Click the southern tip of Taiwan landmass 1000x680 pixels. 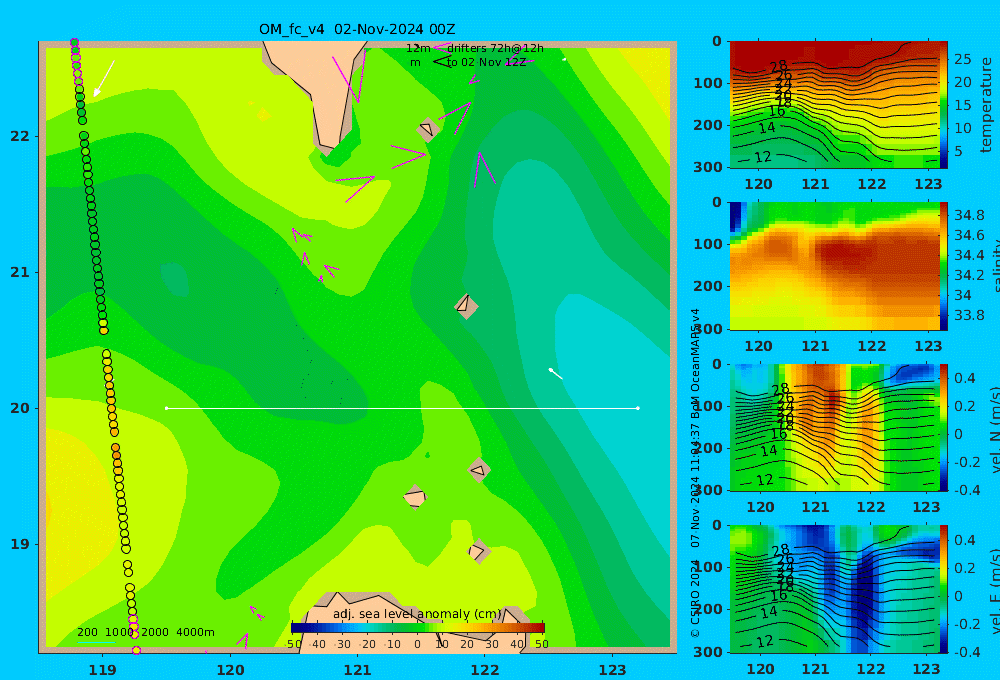tap(327, 151)
